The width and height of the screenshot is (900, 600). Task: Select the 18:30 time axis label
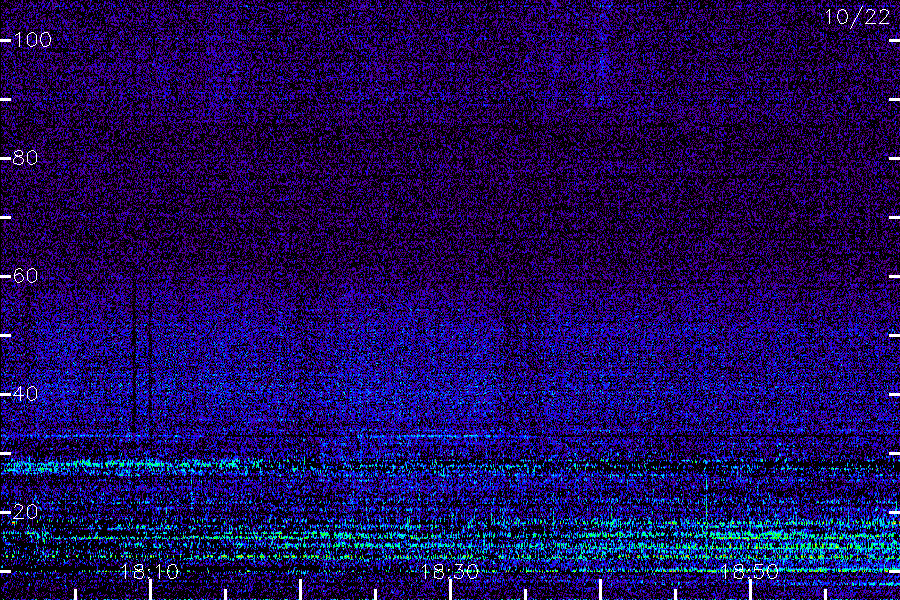(450, 571)
